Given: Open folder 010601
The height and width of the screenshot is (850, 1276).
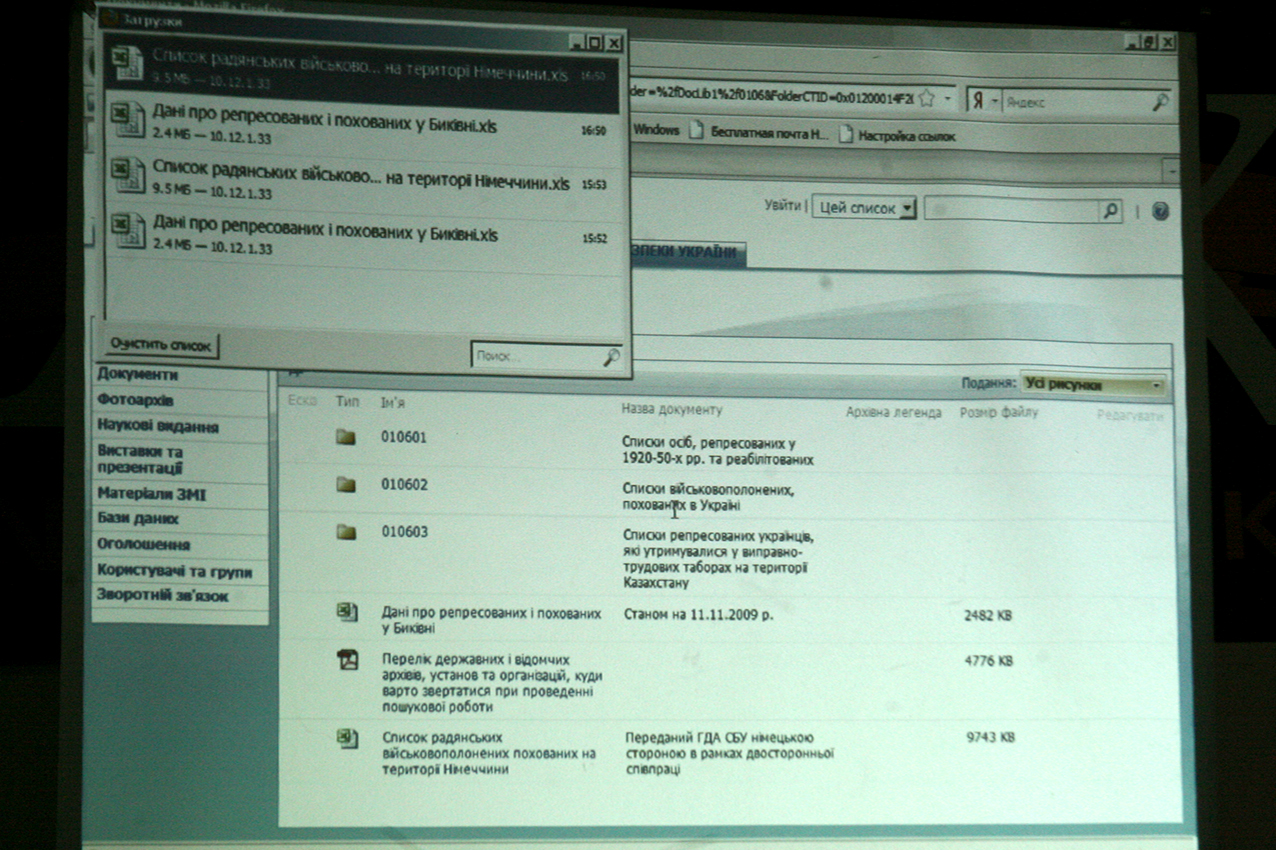Looking at the screenshot, I should coord(403,437).
